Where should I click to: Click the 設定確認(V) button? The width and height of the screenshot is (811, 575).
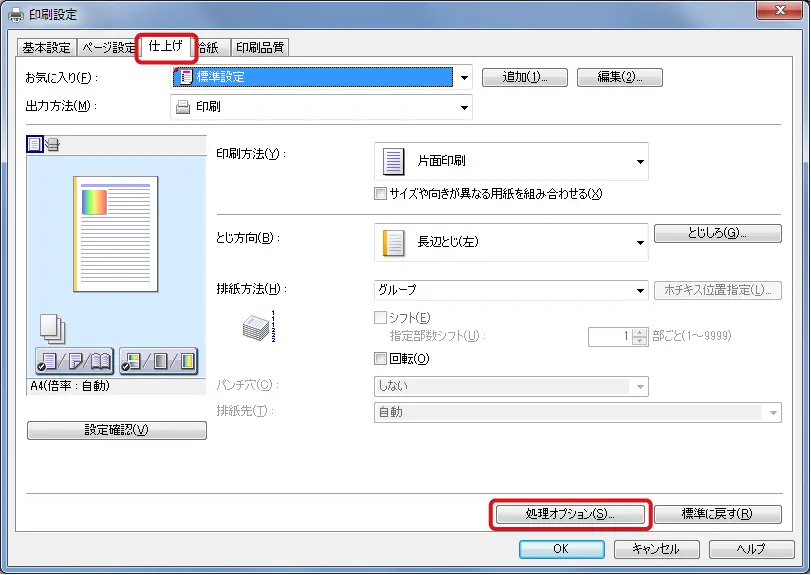(x=117, y=430)
